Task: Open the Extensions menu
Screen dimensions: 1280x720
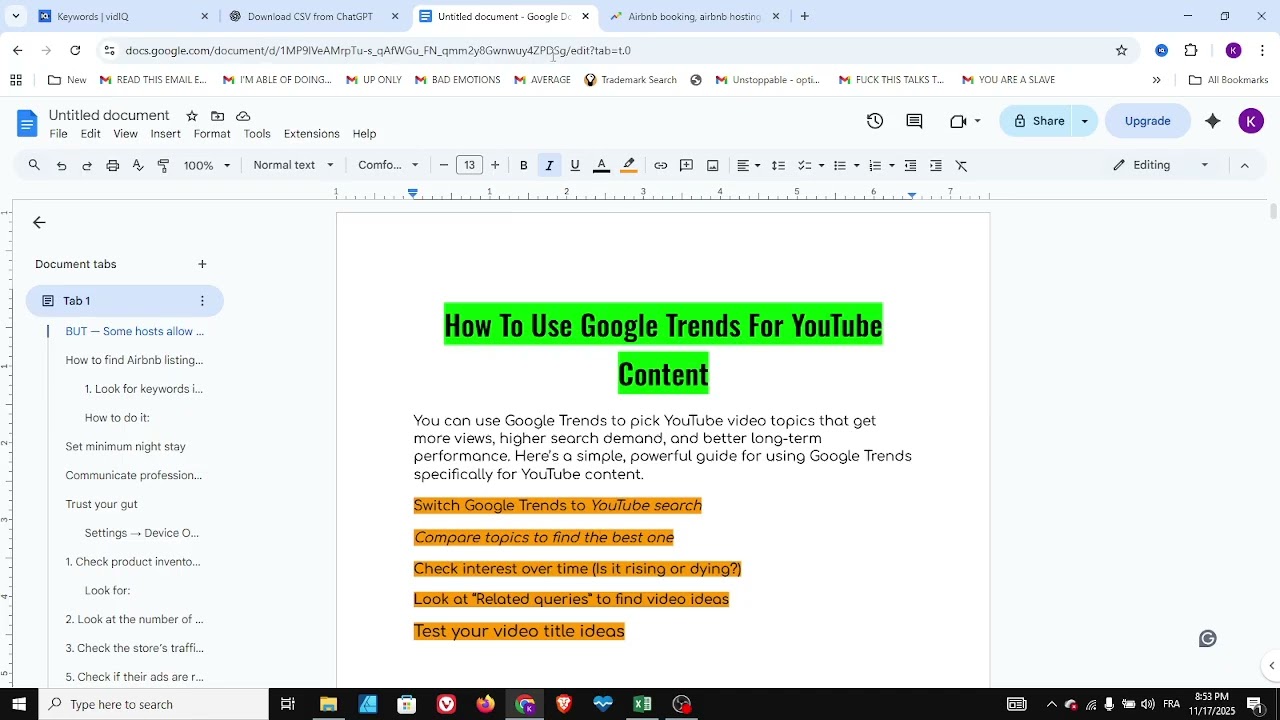Action: click(x=312, y=134)
